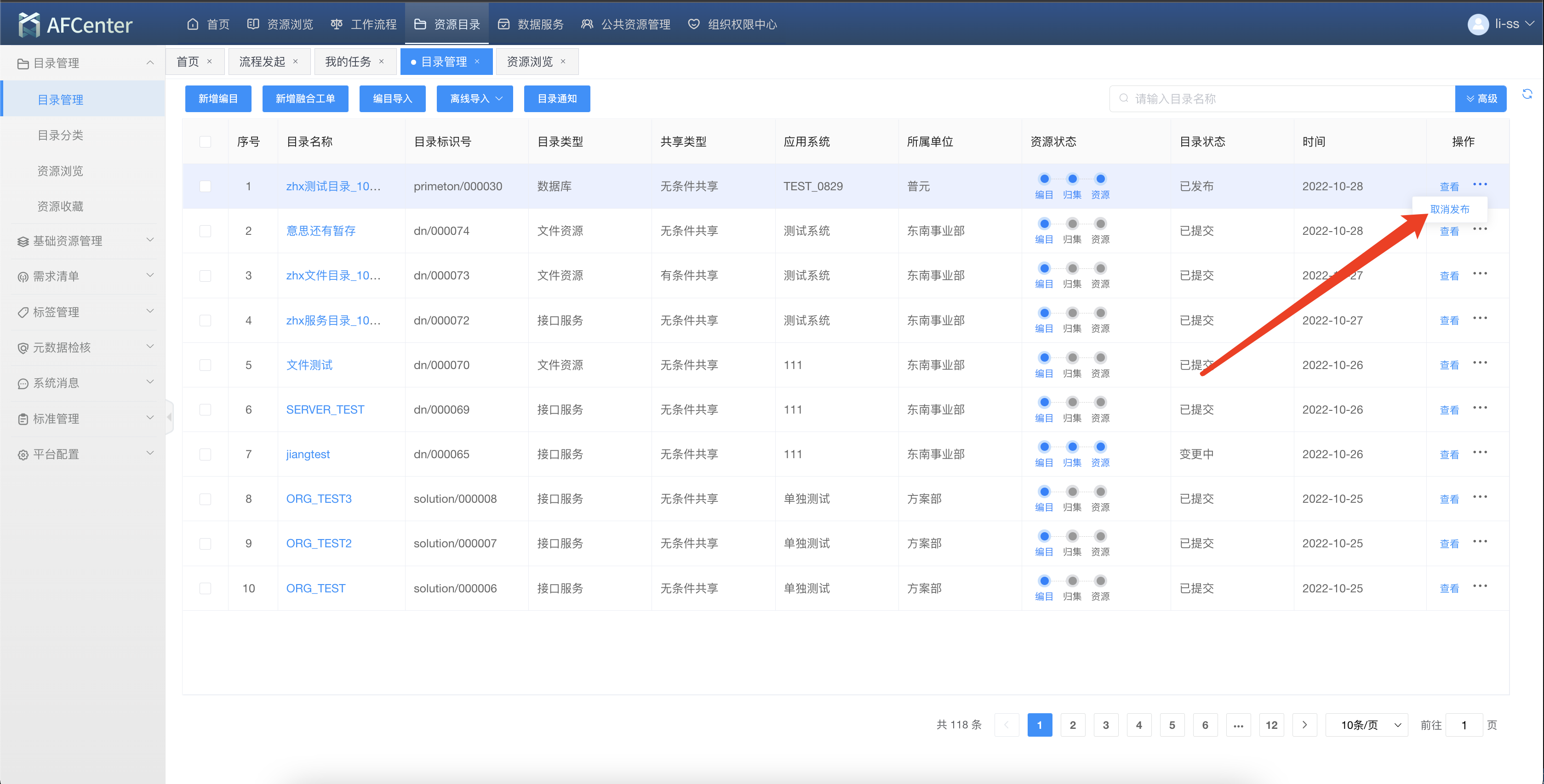Screen dimensions: 1544x784
Task: Click the 新增融合工单 button
Action: coord(305,99)
